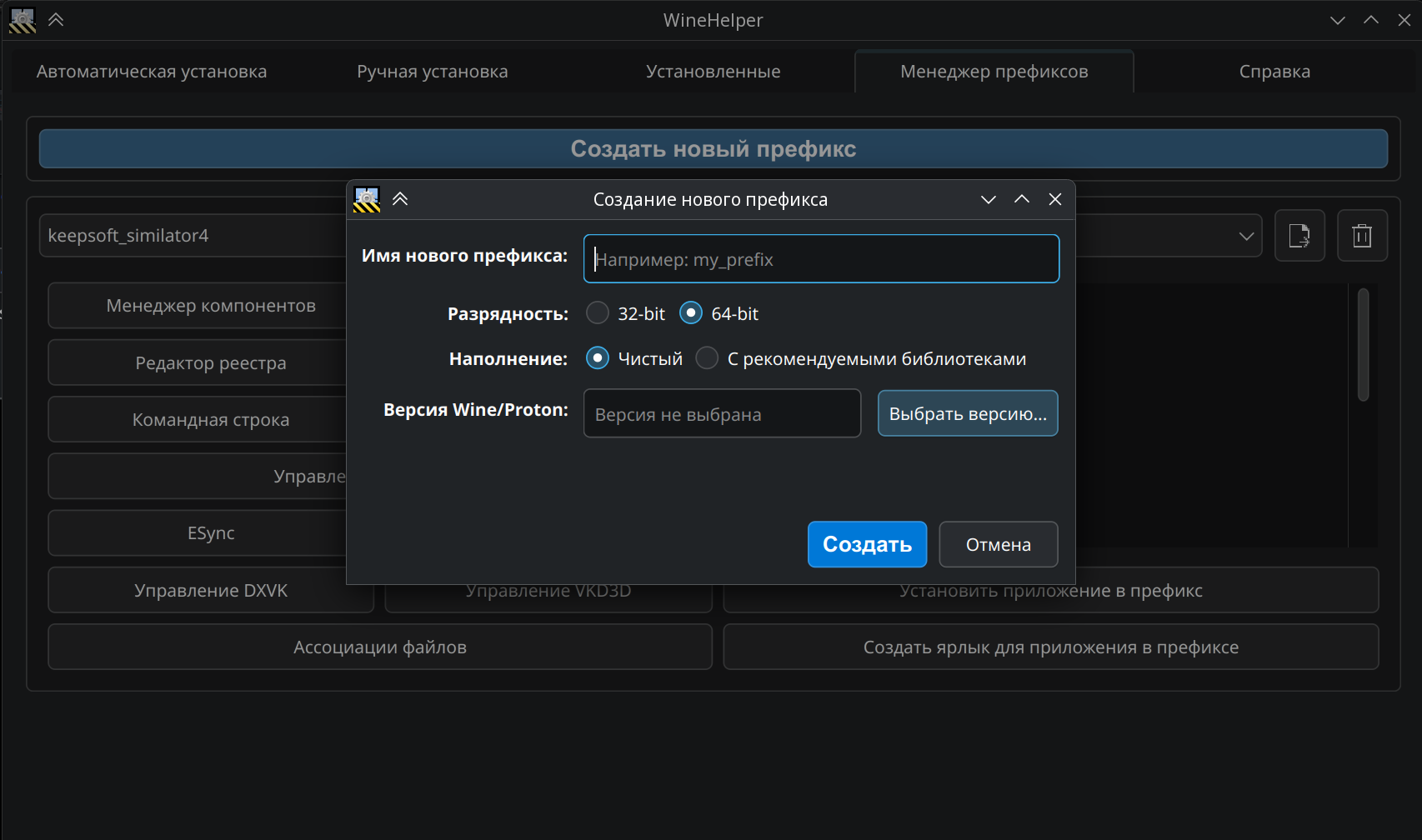
Task: Click the main window WineHelper app icon
Action: (23, 20)
